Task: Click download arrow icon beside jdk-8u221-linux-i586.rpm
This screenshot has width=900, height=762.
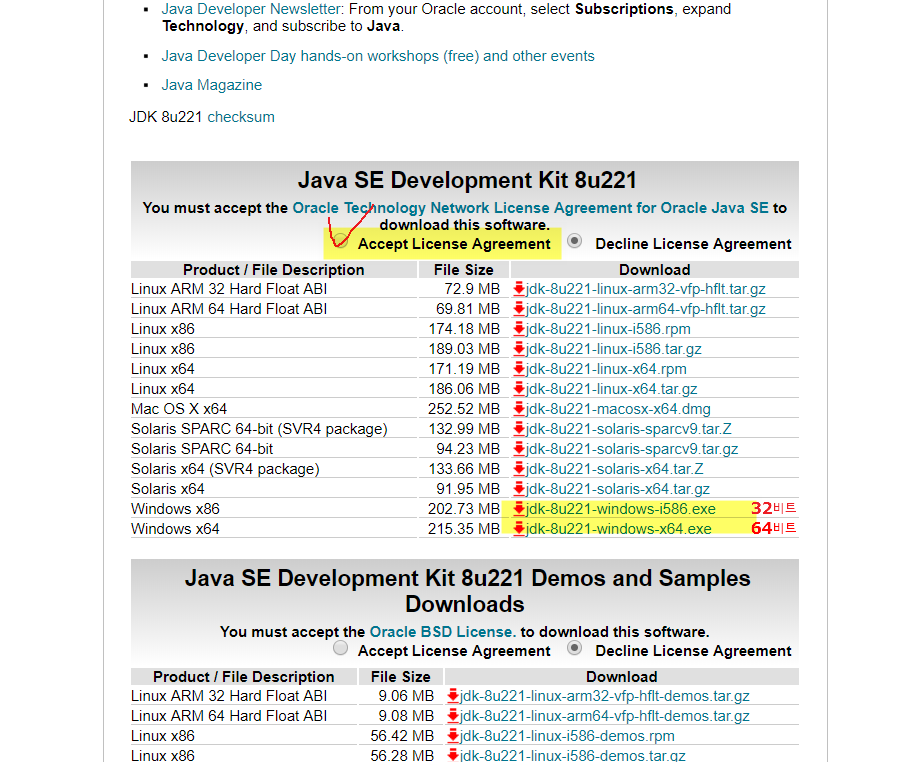Action: tap(519, 329)
